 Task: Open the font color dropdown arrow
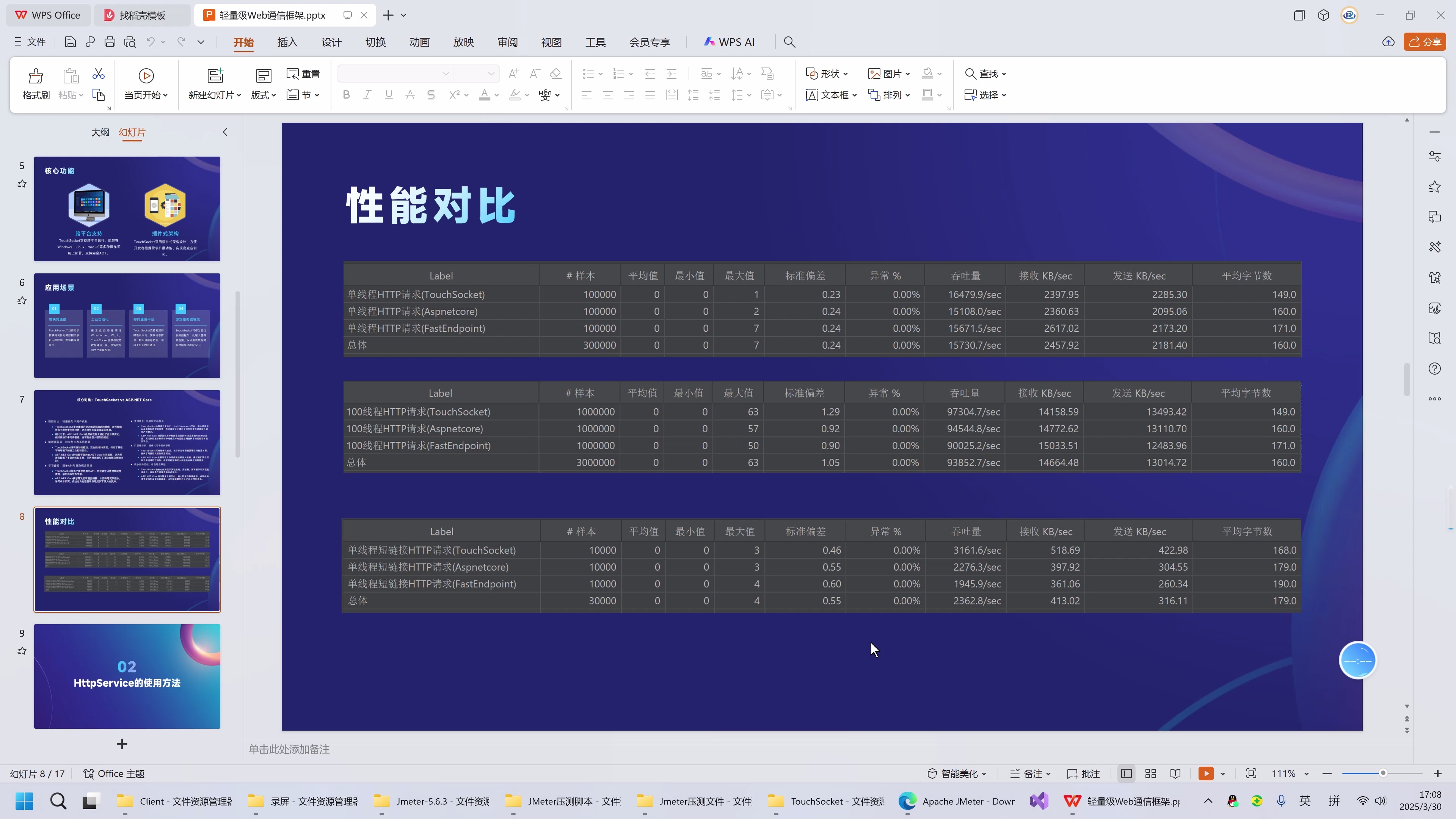tap(496, 95)
